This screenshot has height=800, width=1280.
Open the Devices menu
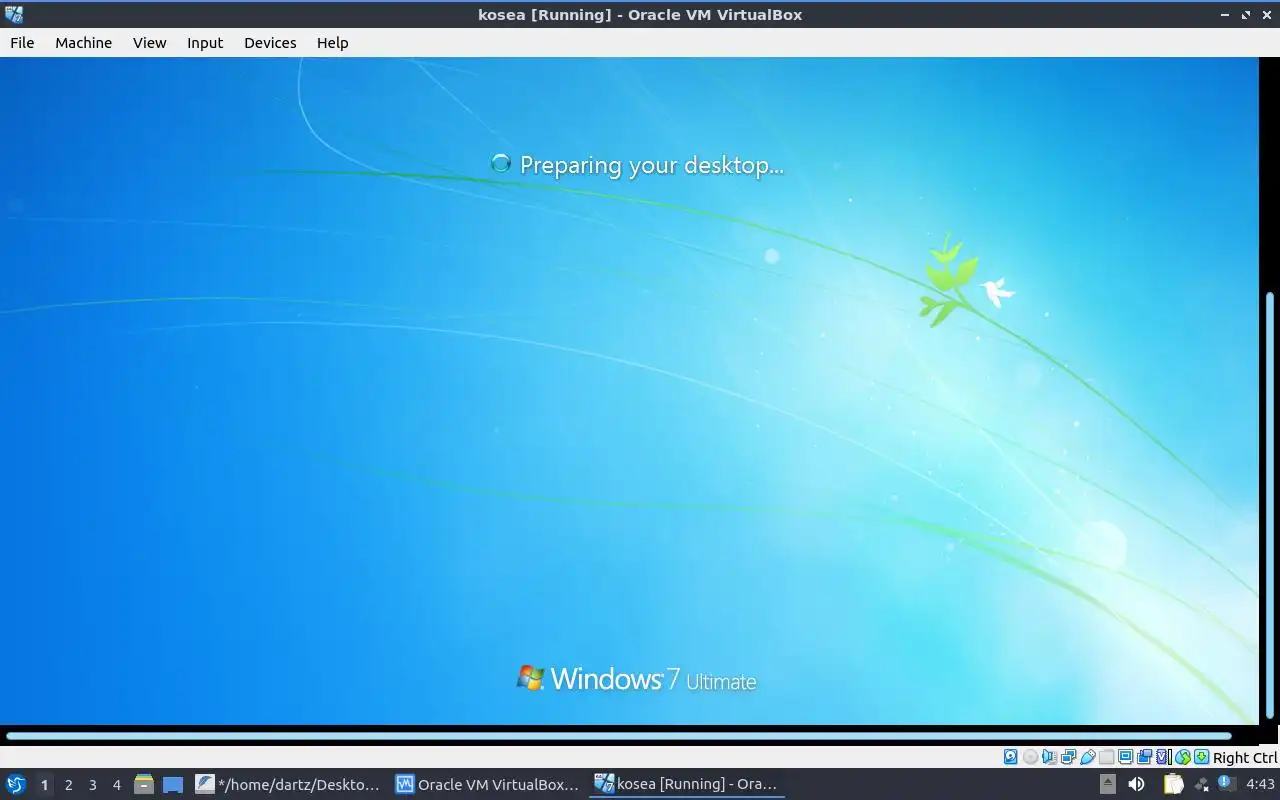point(270,43)
